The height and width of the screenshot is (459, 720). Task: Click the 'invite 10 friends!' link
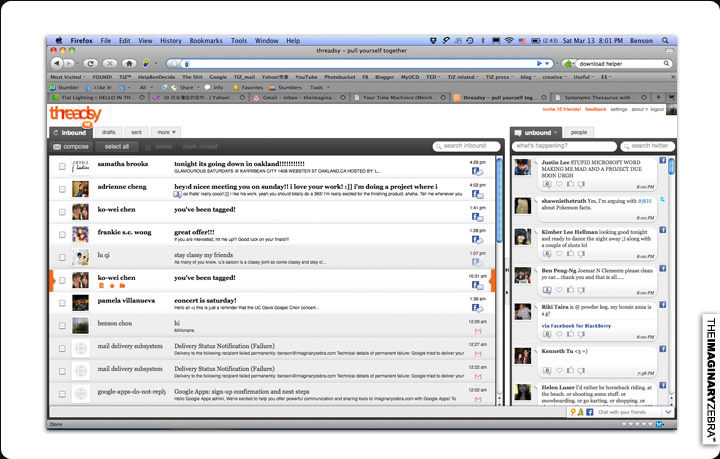click(561, 109)
